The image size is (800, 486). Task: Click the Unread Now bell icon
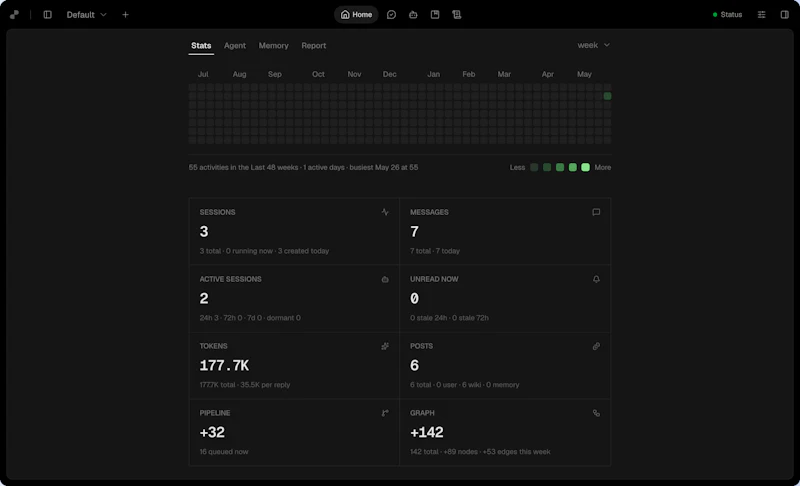tap(596, 279)
